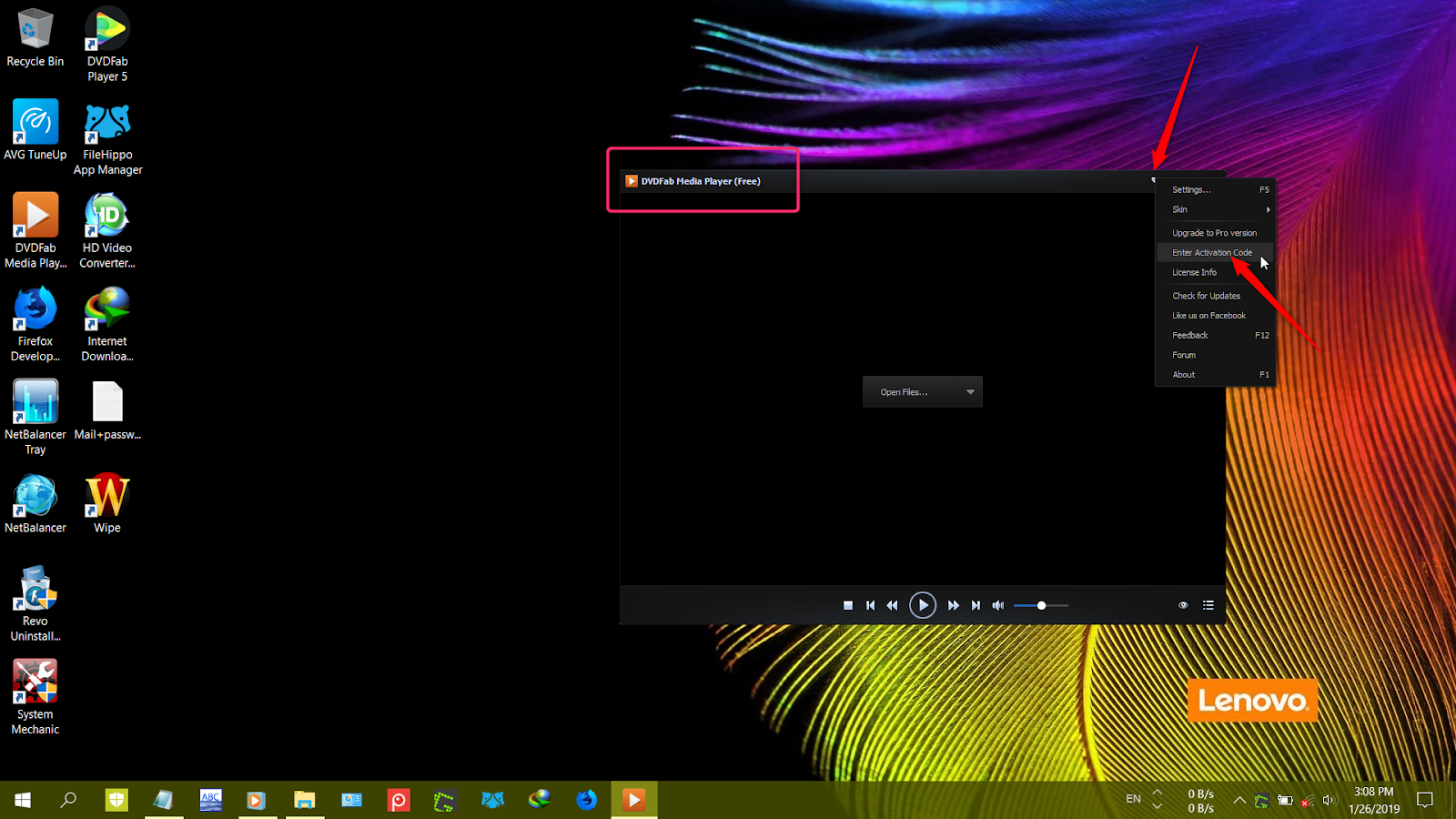Mute audio with the speaker icon
The width and height of the screenshot is (1456, 819).
click(x=998, y=605)
